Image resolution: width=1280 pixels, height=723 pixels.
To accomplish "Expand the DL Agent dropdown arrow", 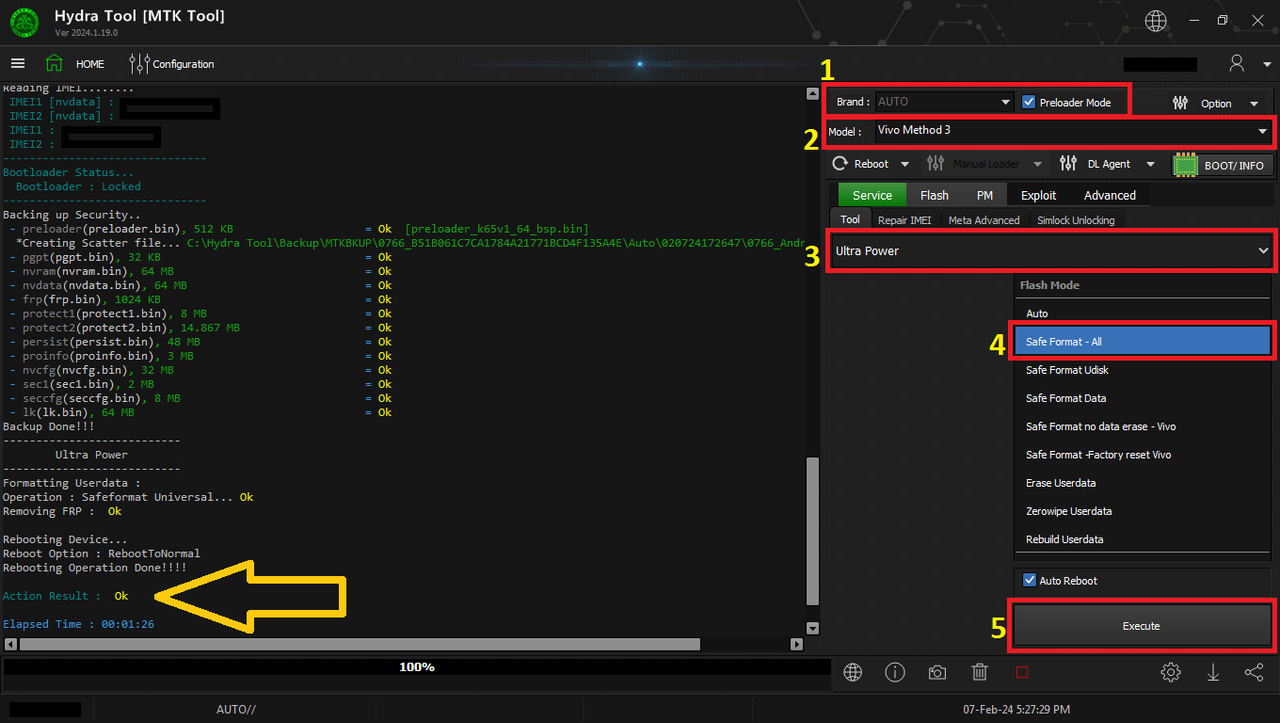I will [1151, 165].
